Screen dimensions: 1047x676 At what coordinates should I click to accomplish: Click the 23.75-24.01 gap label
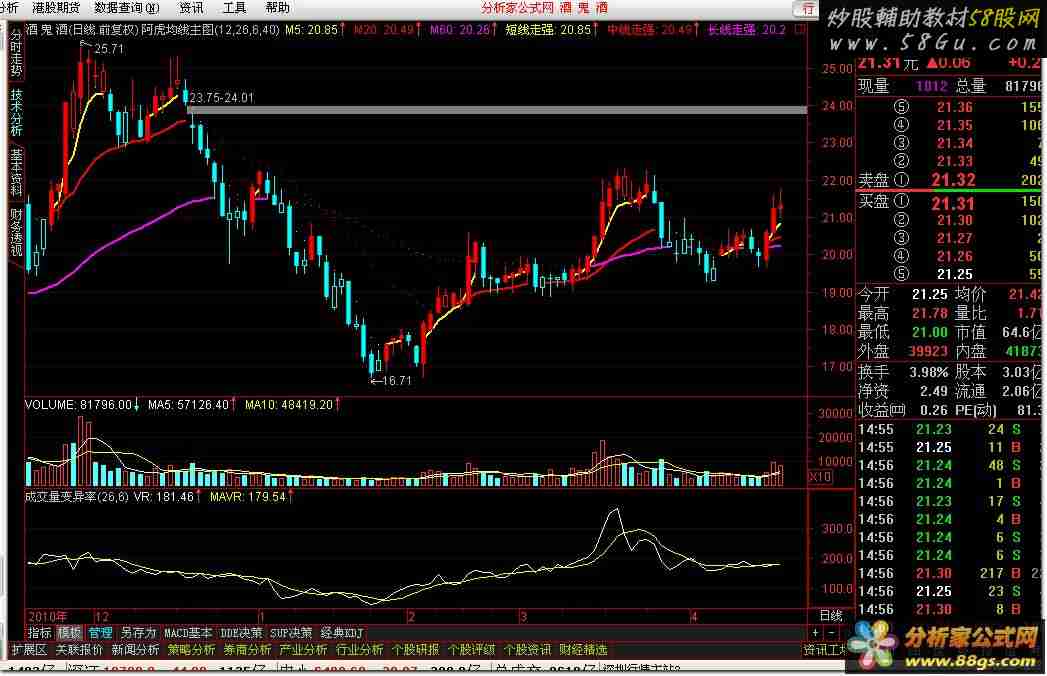coord(222,98)
